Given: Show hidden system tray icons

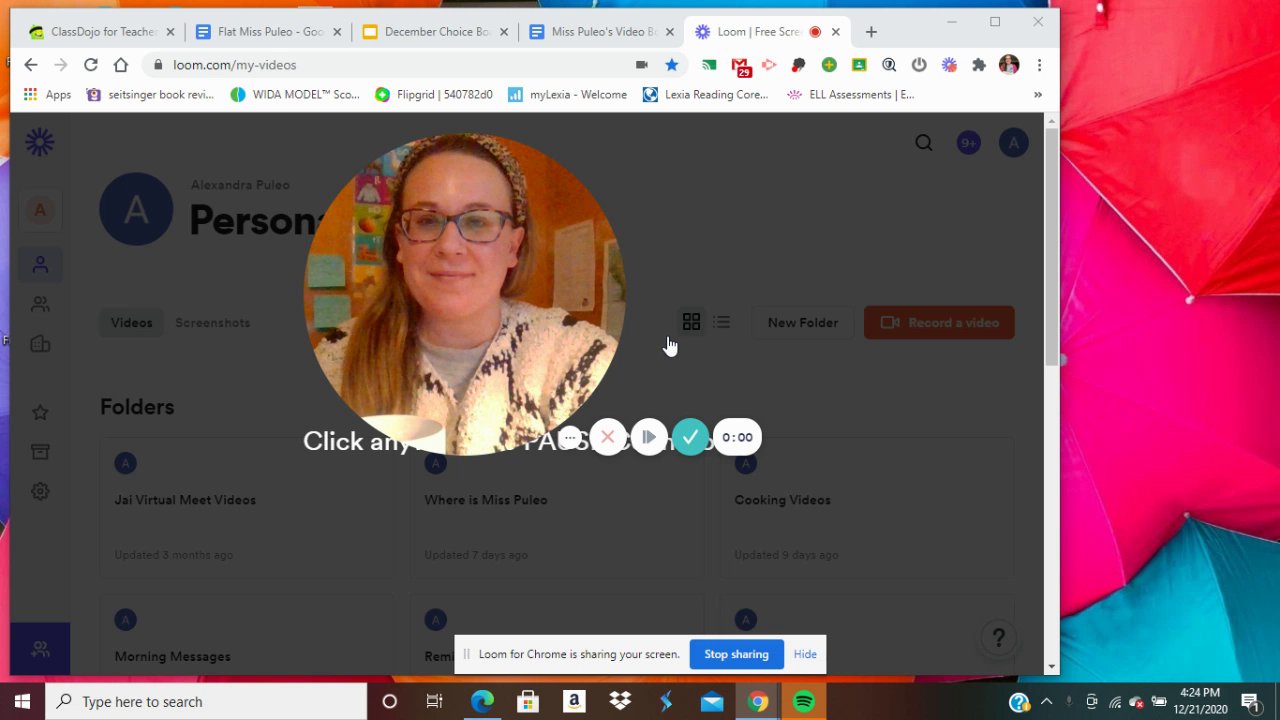Looking at the screenshot, I should [1046, 702].
